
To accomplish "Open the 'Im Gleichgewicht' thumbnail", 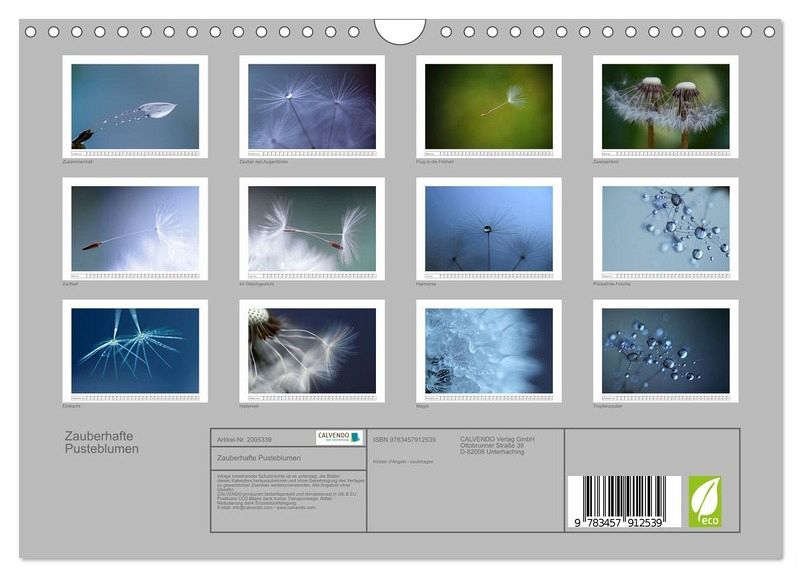I will [x=312, y=228].
